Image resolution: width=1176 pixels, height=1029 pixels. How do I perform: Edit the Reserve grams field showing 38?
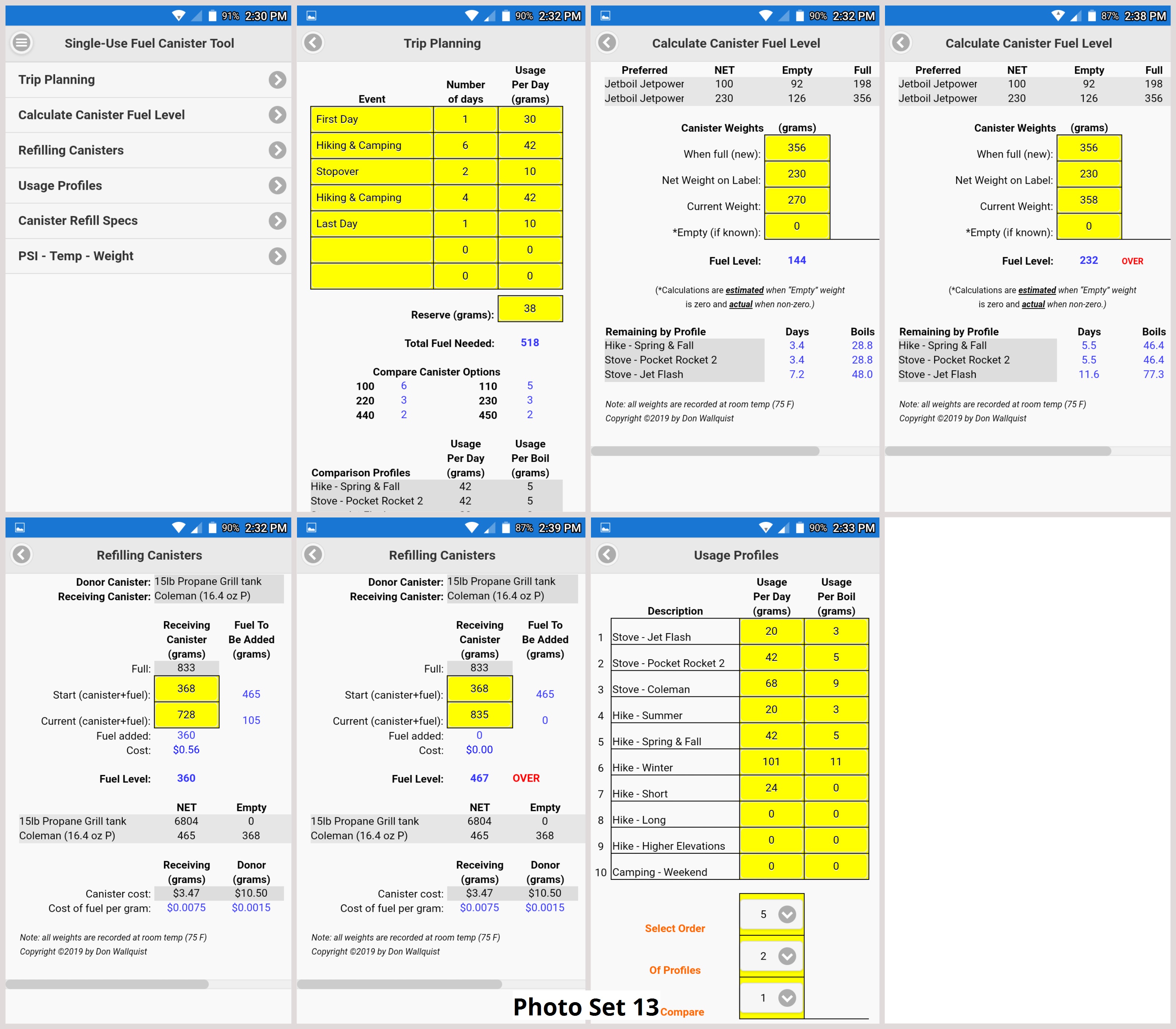[530, 308]
